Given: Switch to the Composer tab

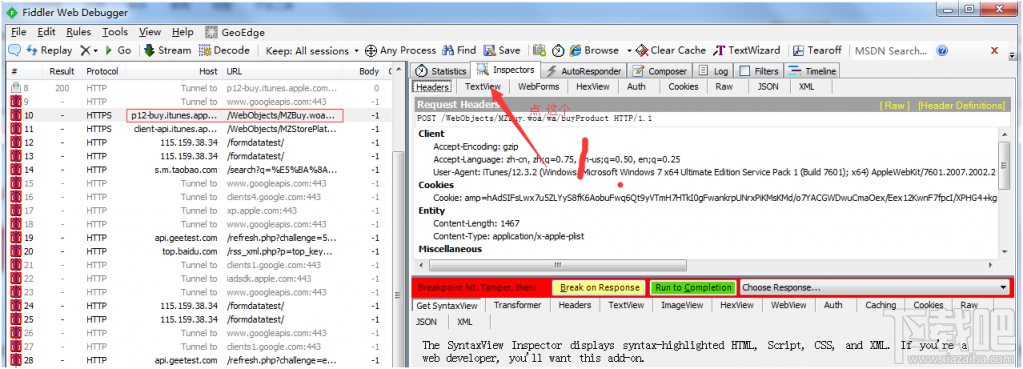Looking at the screenshot, I should 659,71.
